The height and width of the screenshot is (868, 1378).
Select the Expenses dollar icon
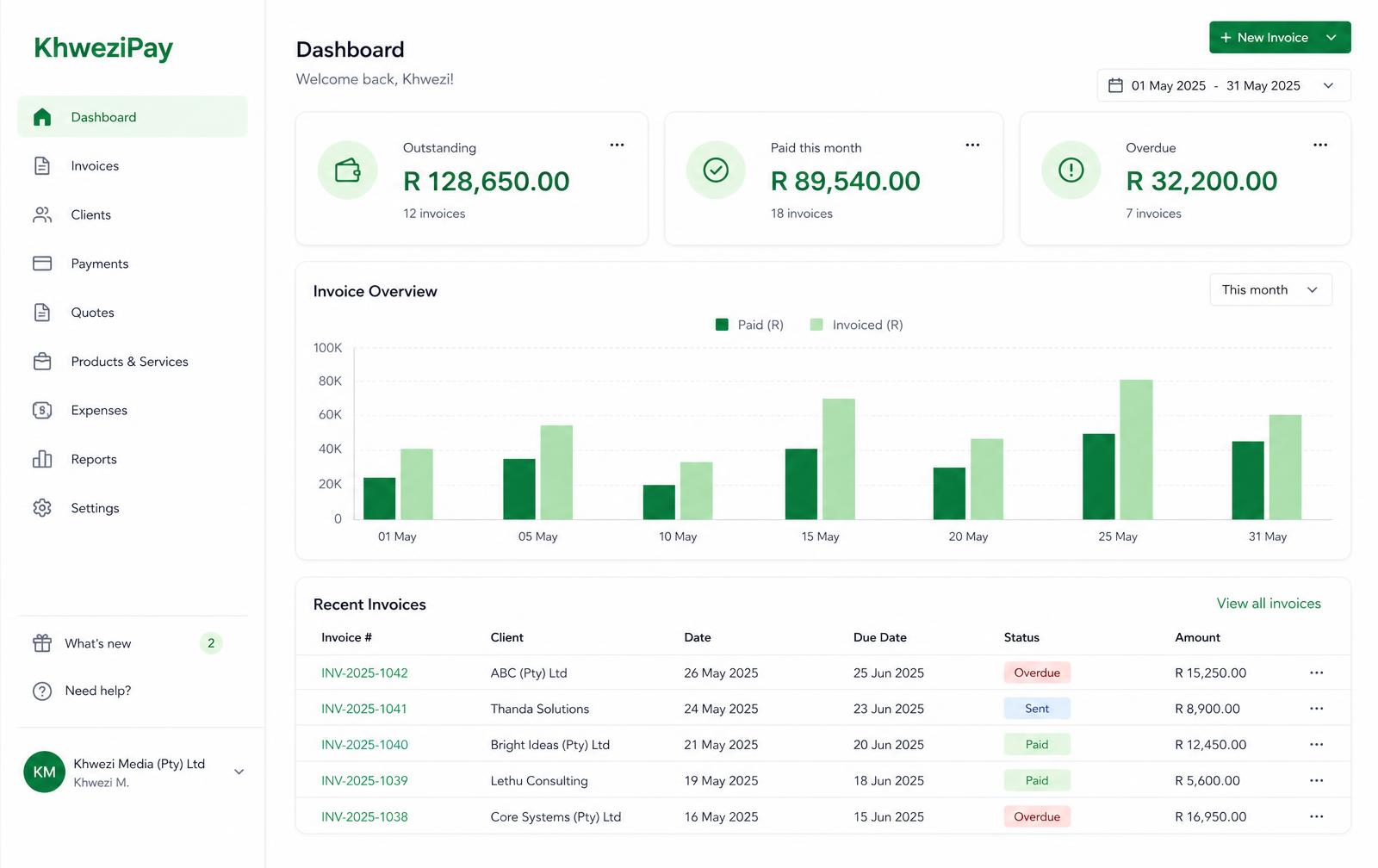[42, 410]
